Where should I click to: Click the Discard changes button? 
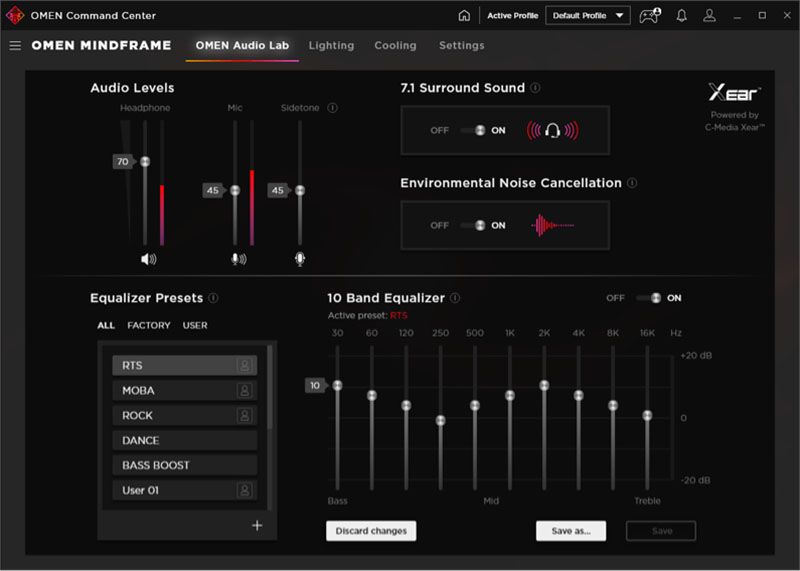pos(371,531)
